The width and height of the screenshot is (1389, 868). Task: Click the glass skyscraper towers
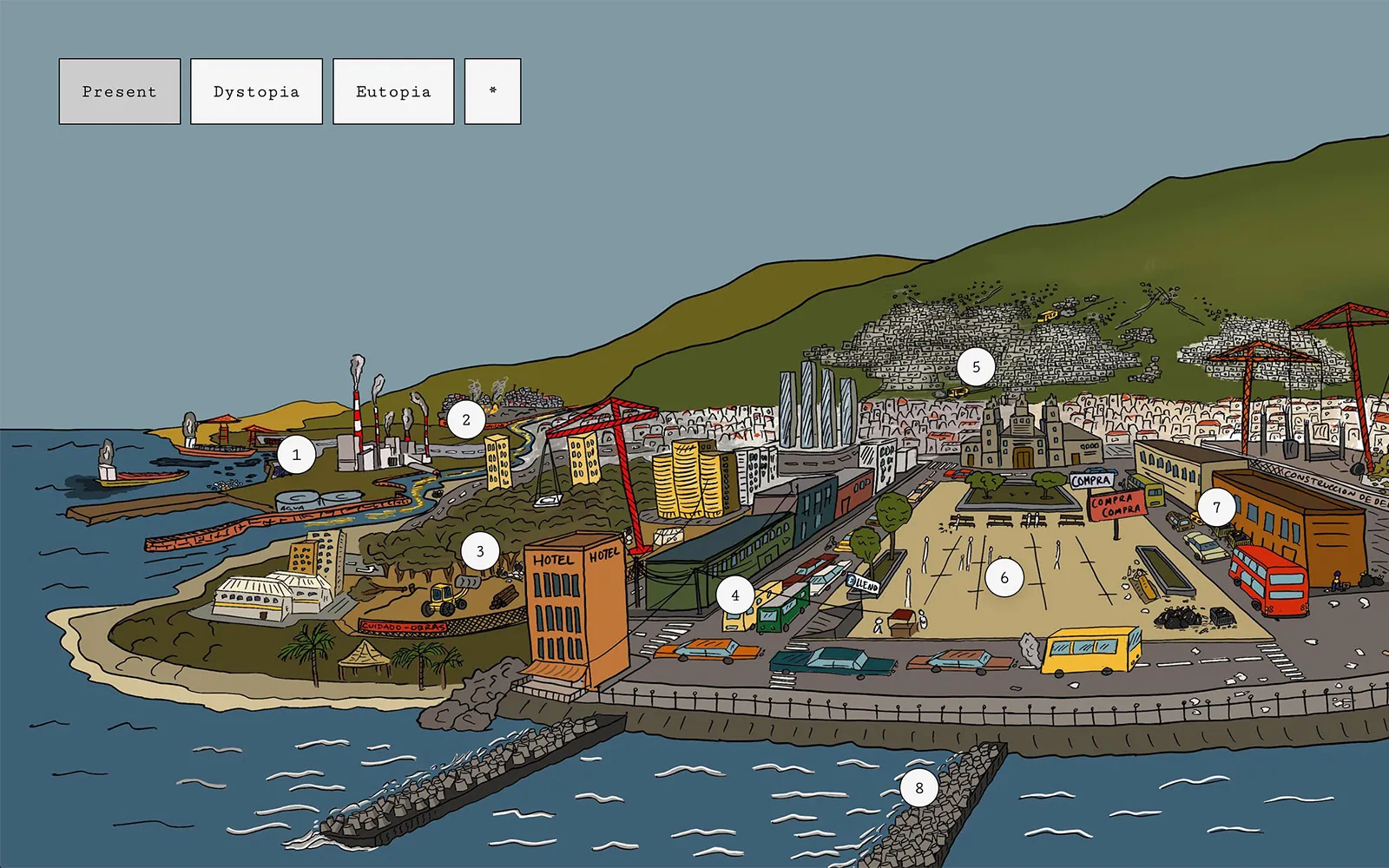point(816,404)
